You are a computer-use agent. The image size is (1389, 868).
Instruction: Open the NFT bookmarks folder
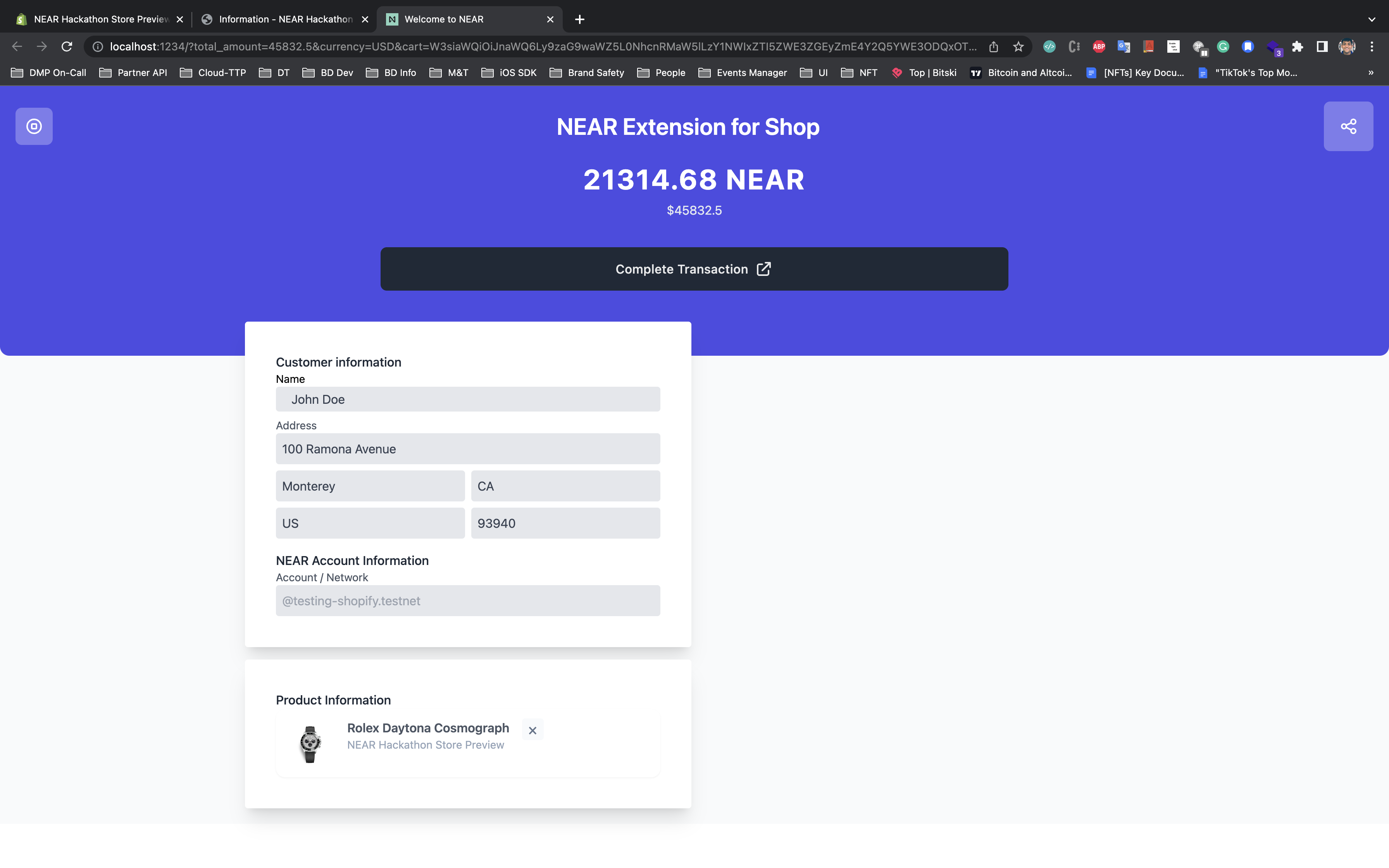(859, 72)
